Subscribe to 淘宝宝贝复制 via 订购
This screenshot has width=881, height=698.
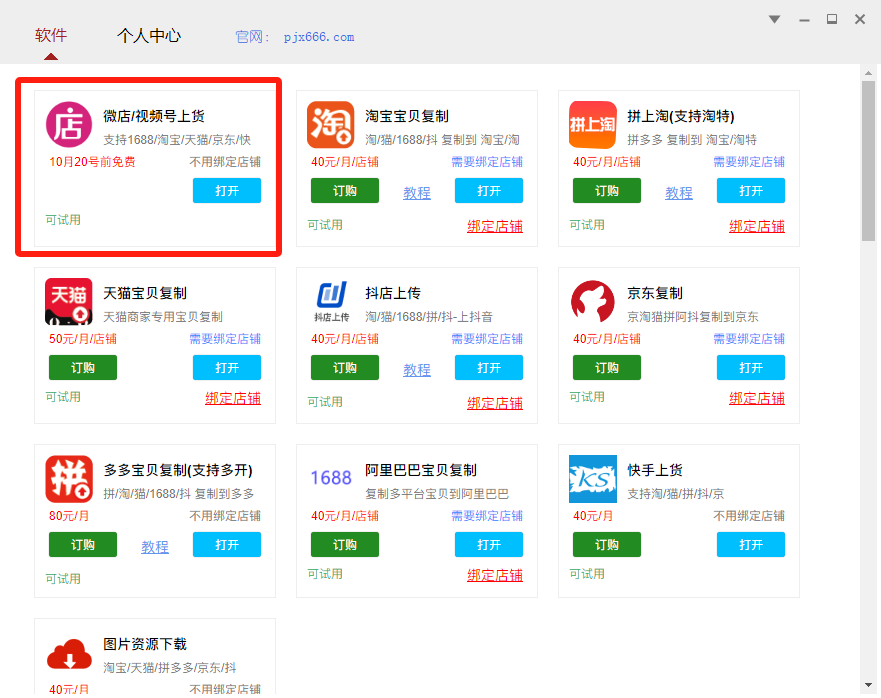point(345,191)
